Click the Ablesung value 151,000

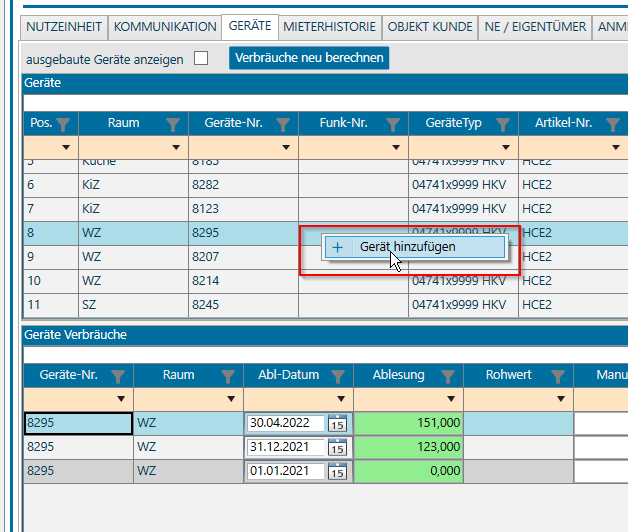pyautogui.click(x=409, y=423)
